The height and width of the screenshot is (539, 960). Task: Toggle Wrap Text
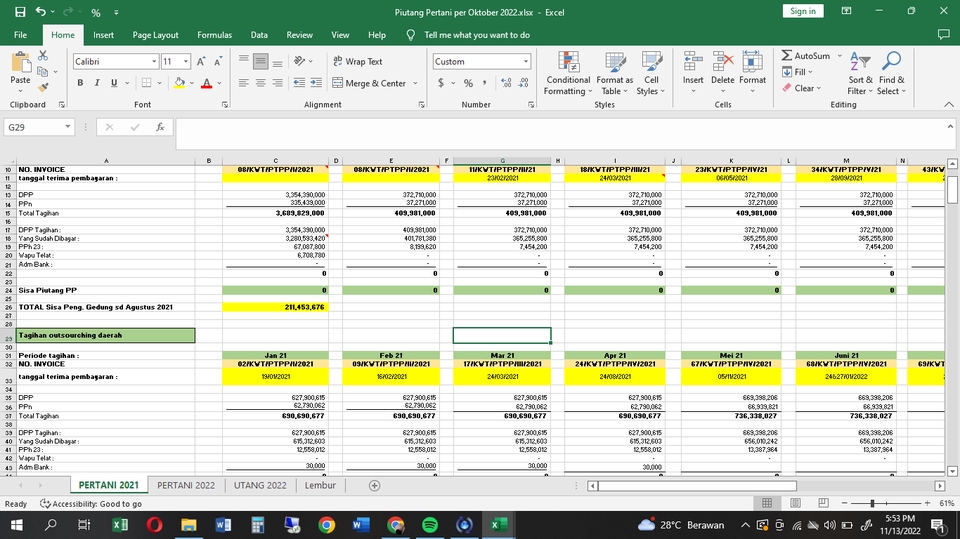click(x=358, y=61)
